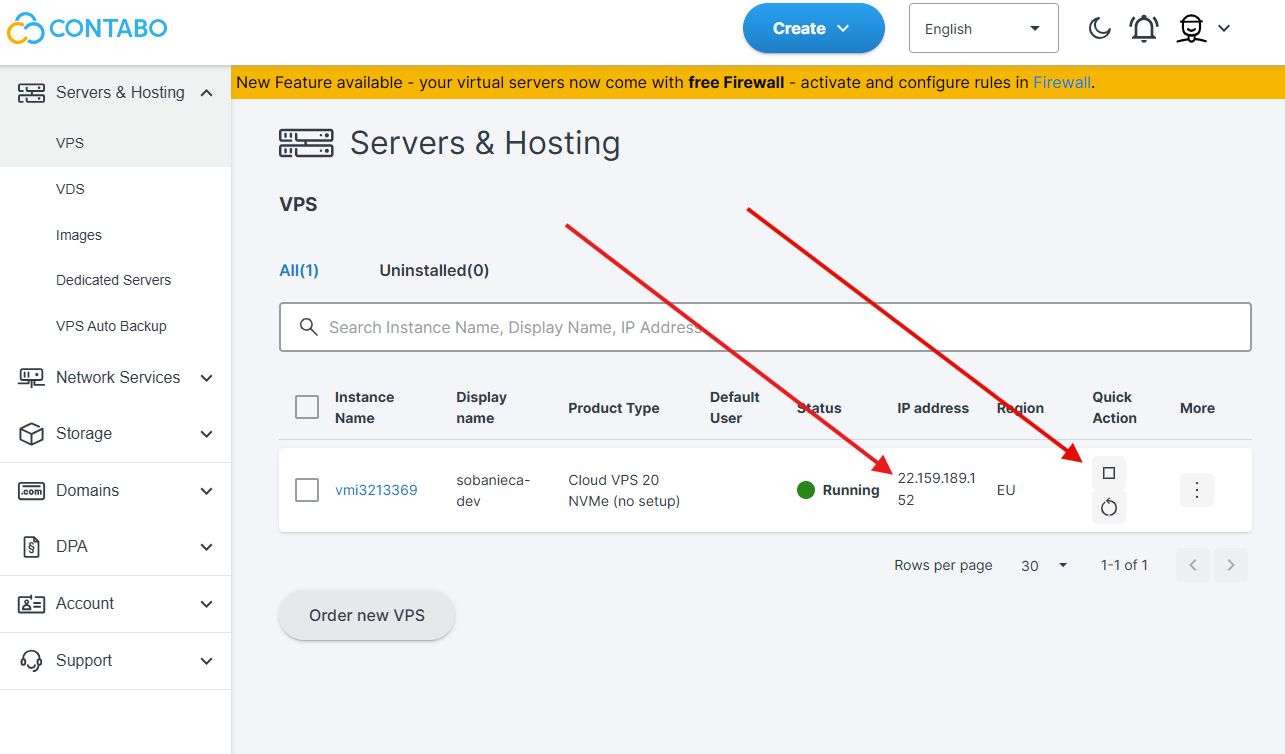Screen dimensions: 1285x754
Task: Expand Domains section
Action: click(x=207, y=491)
